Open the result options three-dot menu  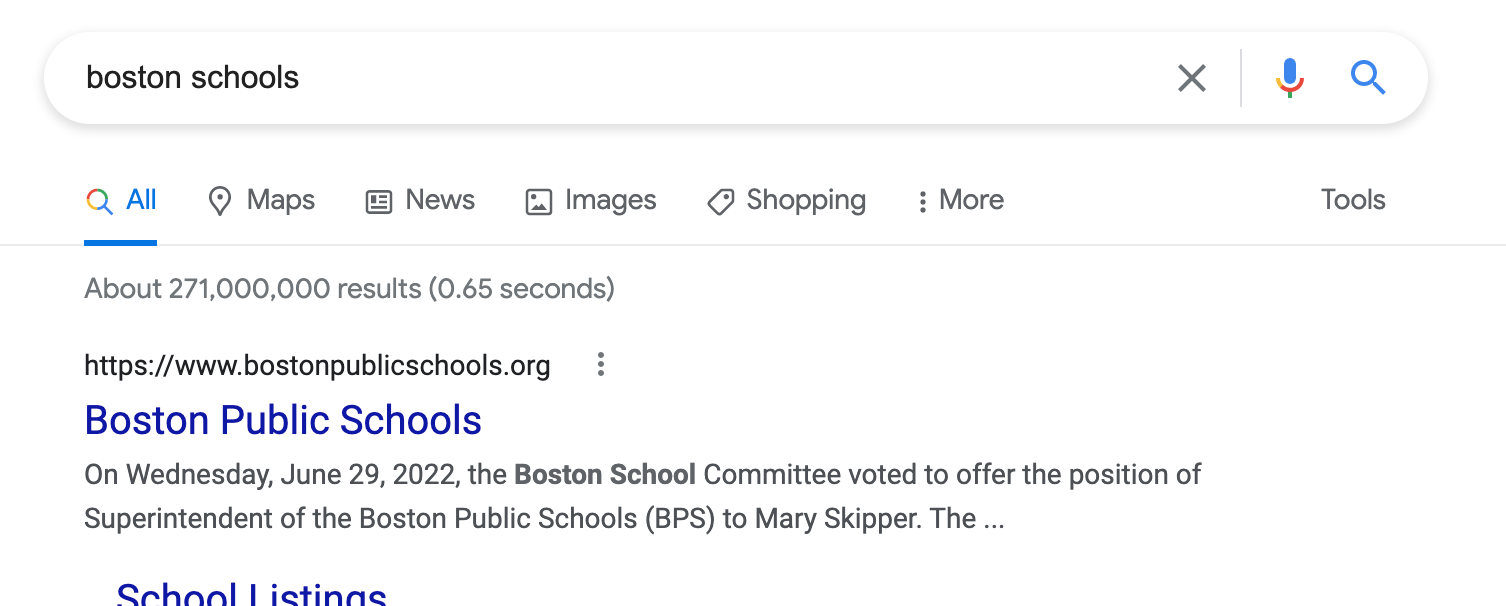(x=600, y=365)
